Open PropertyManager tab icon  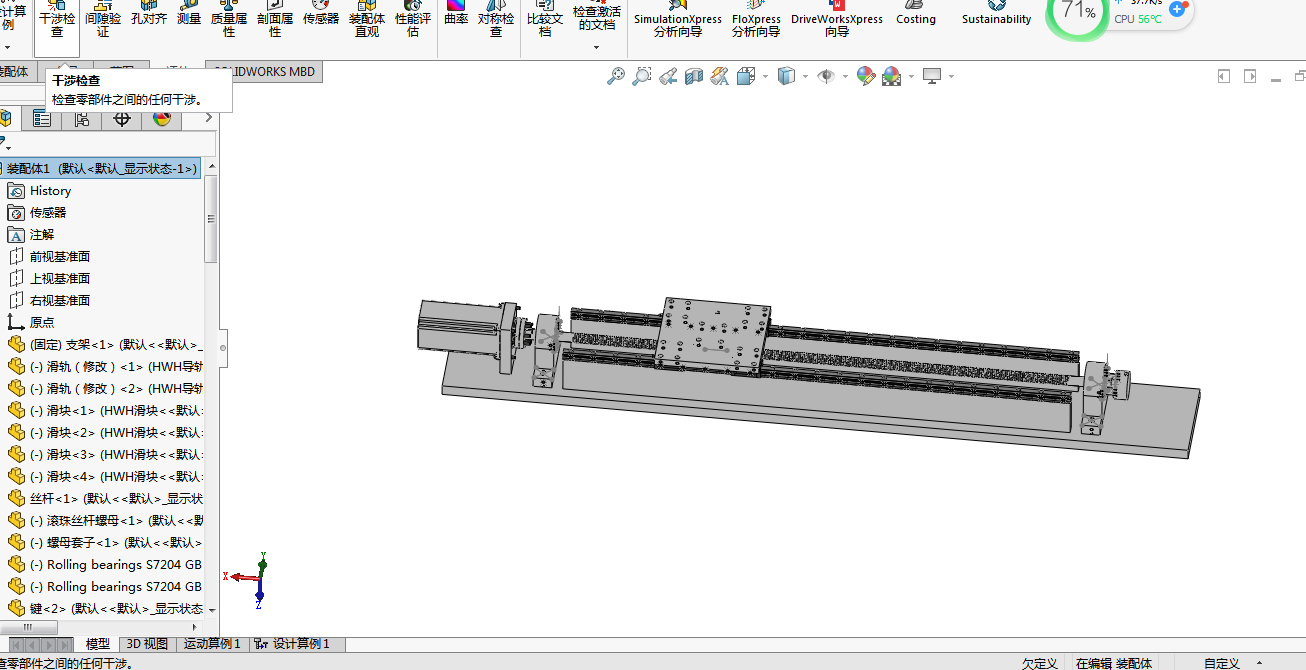coord(41,119)
